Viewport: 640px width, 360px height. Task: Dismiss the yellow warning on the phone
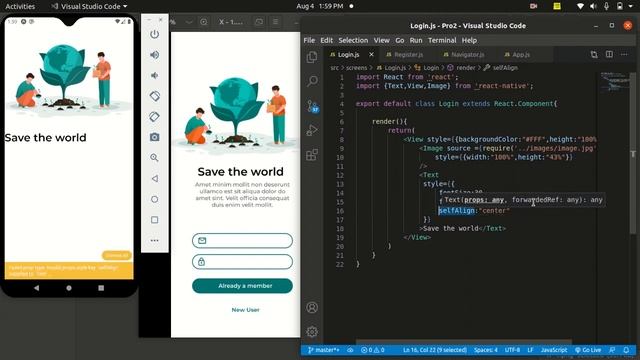coord(117,255)
